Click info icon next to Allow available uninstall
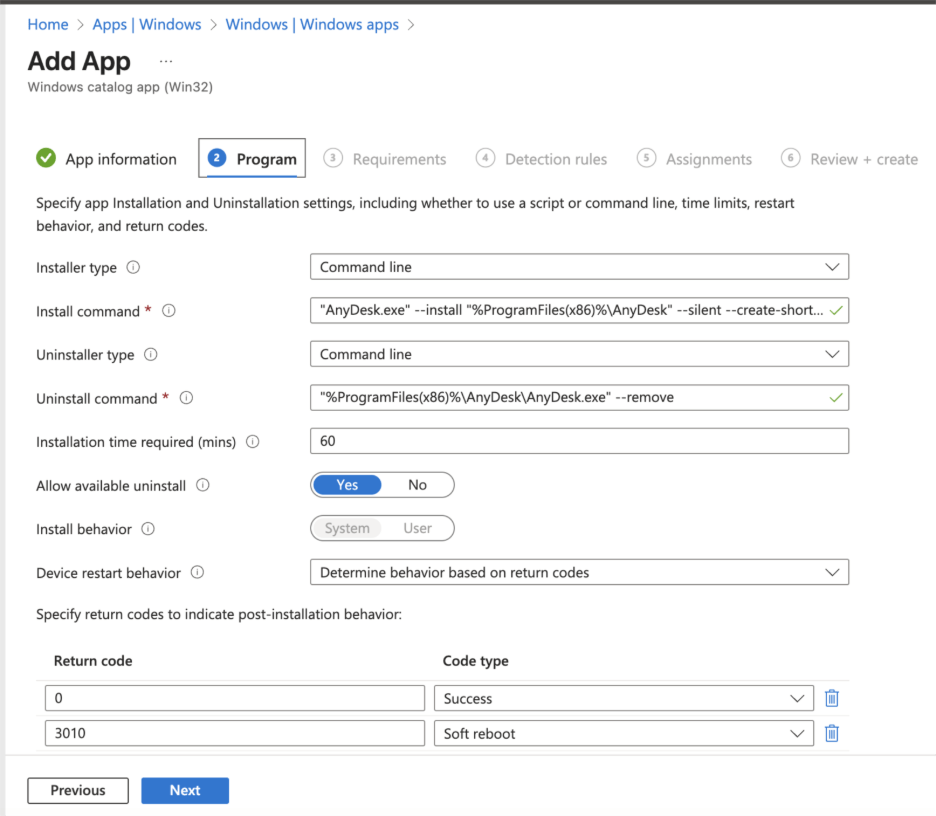This screenshot has width=936, height=816. point(203,486)
